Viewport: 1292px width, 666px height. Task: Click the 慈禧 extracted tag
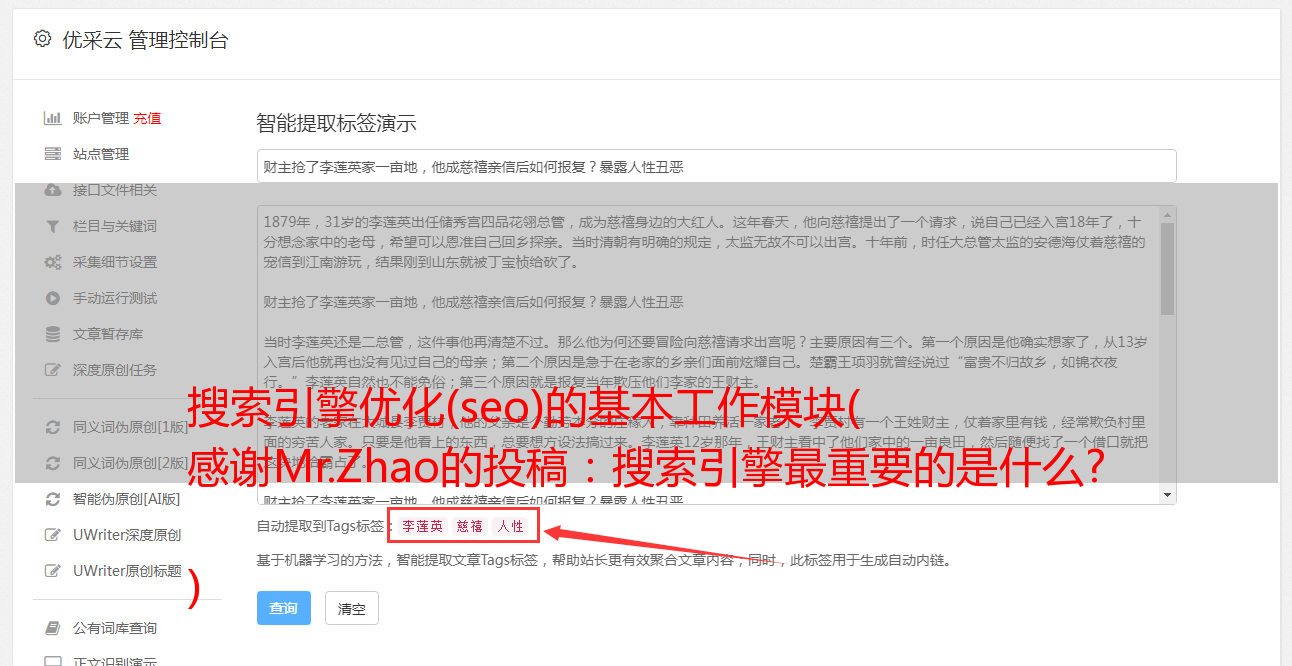[470, 526]
